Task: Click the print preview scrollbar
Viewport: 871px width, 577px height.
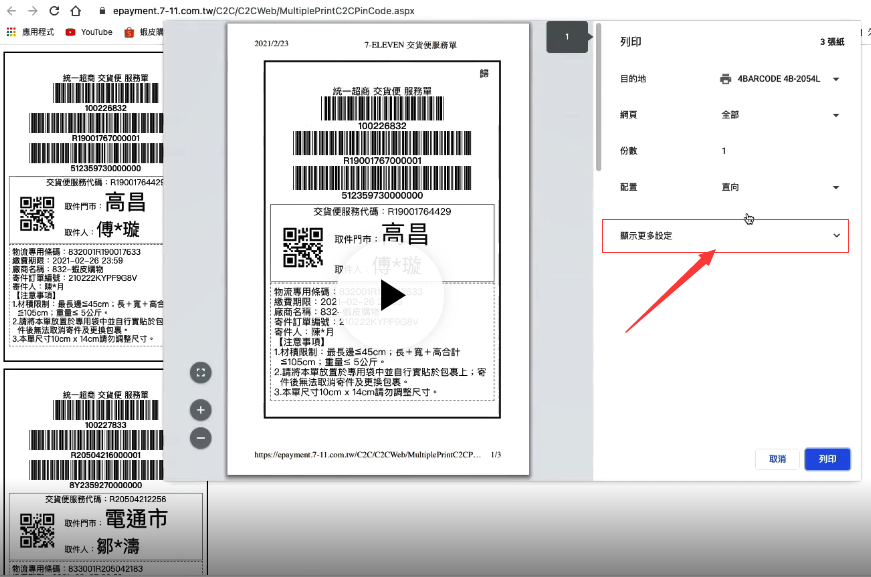Action: [598, 97]
